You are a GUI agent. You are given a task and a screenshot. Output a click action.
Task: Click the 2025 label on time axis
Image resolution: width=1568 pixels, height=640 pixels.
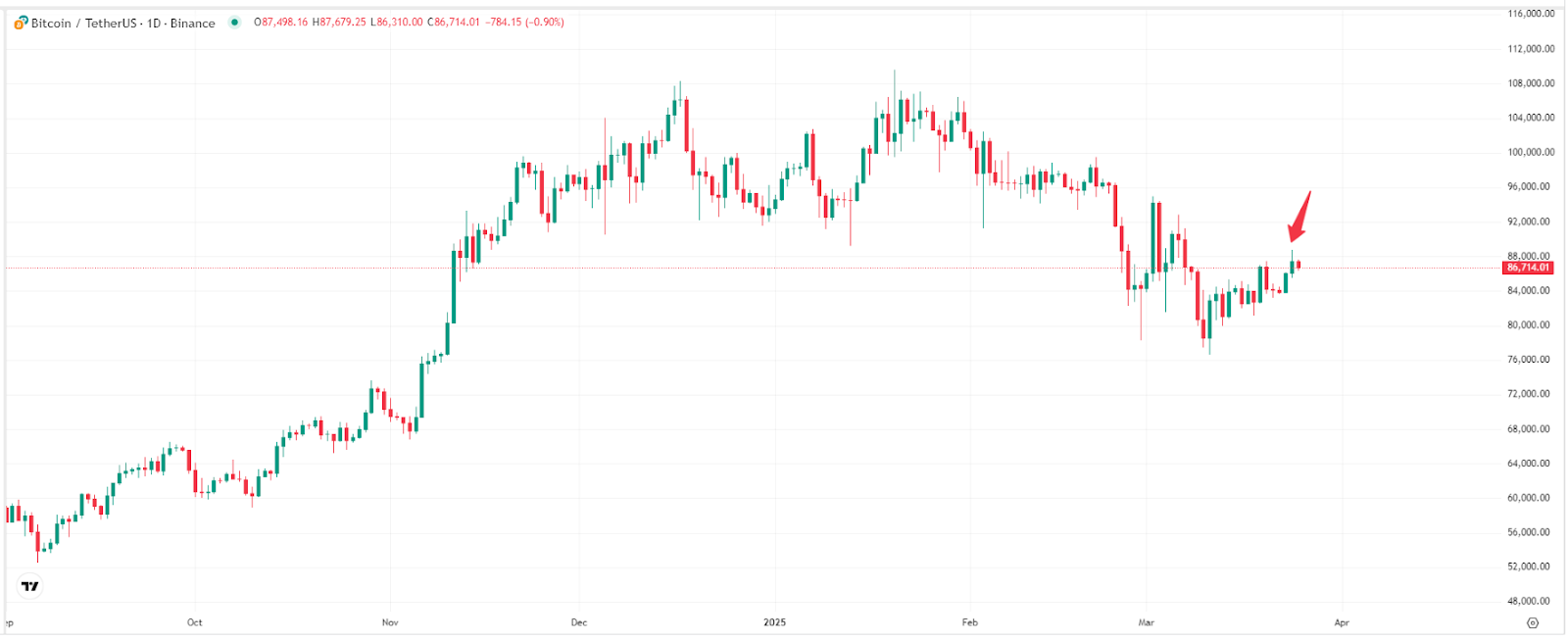774,622
